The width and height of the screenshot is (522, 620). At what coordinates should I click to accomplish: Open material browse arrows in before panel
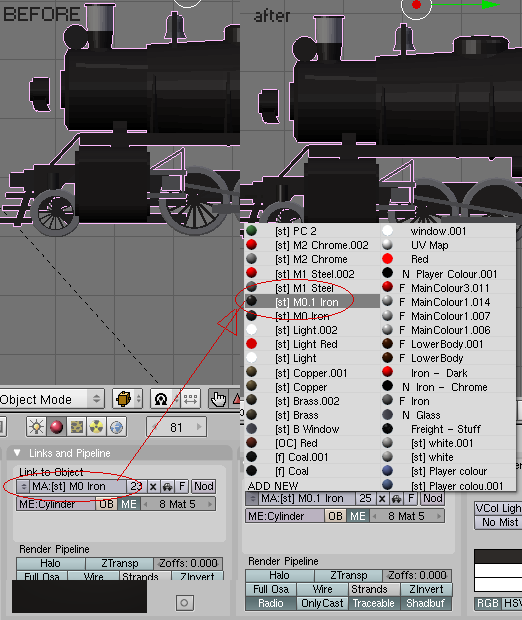[24, 486]
